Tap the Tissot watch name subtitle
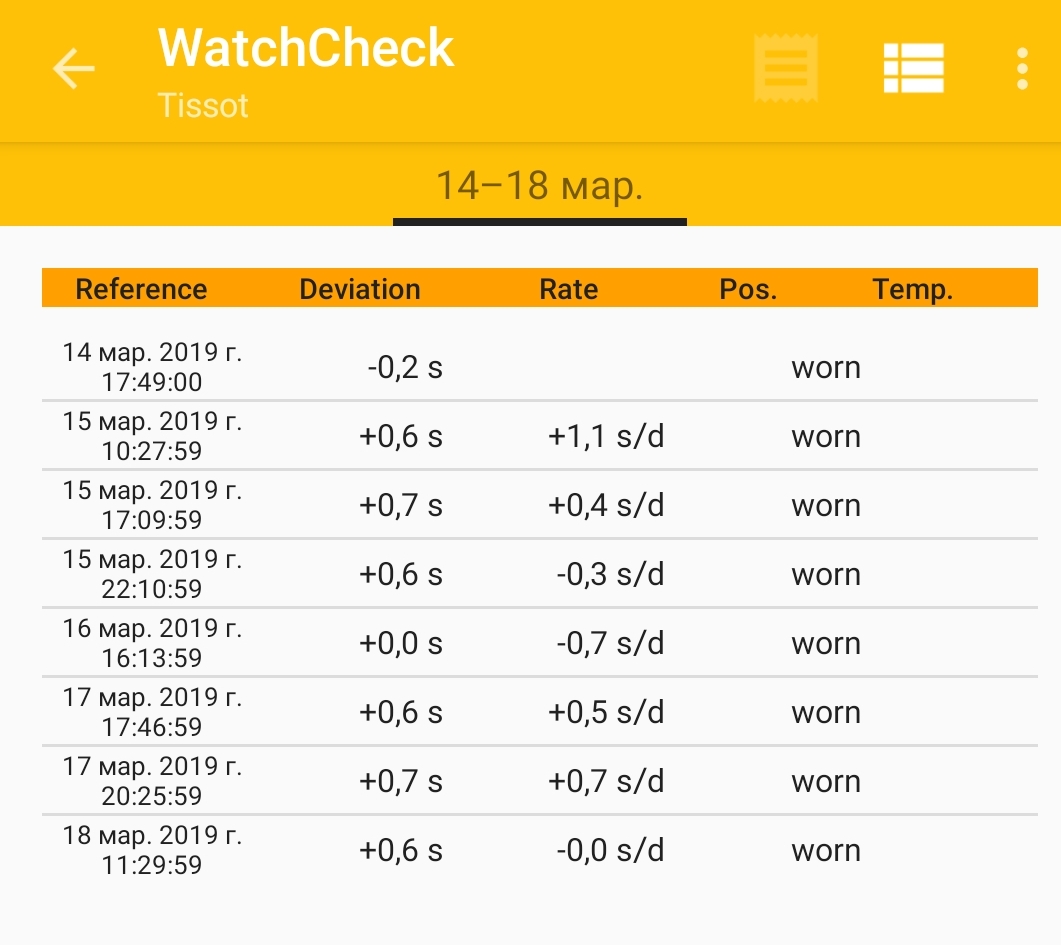Image resolution: width=1061 pixels, height=945 pixels. pyautogui.click(x=203, y=106)
